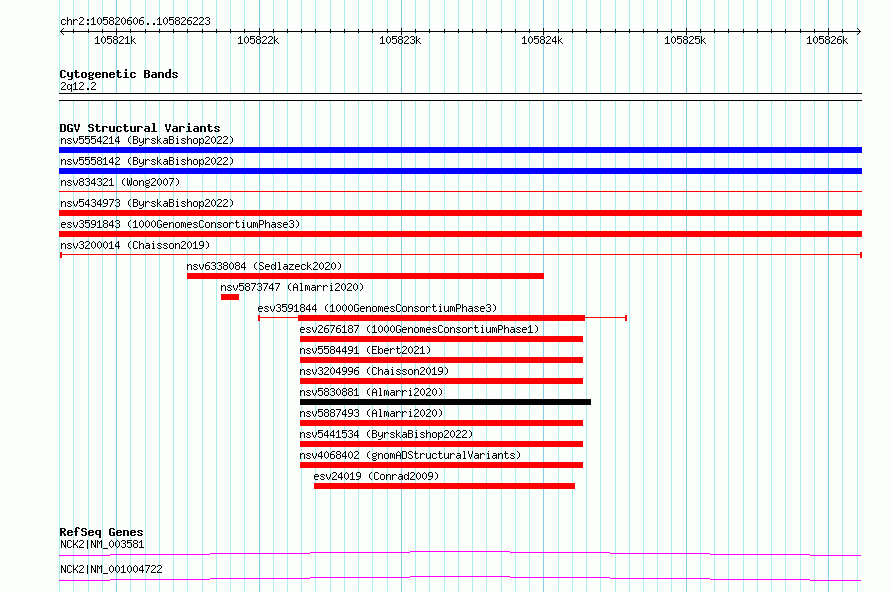Click the nsv6338084 Sedlazeck2020 red bar
The height and width of the screenshot is (592, 890).
pos(365,276)
